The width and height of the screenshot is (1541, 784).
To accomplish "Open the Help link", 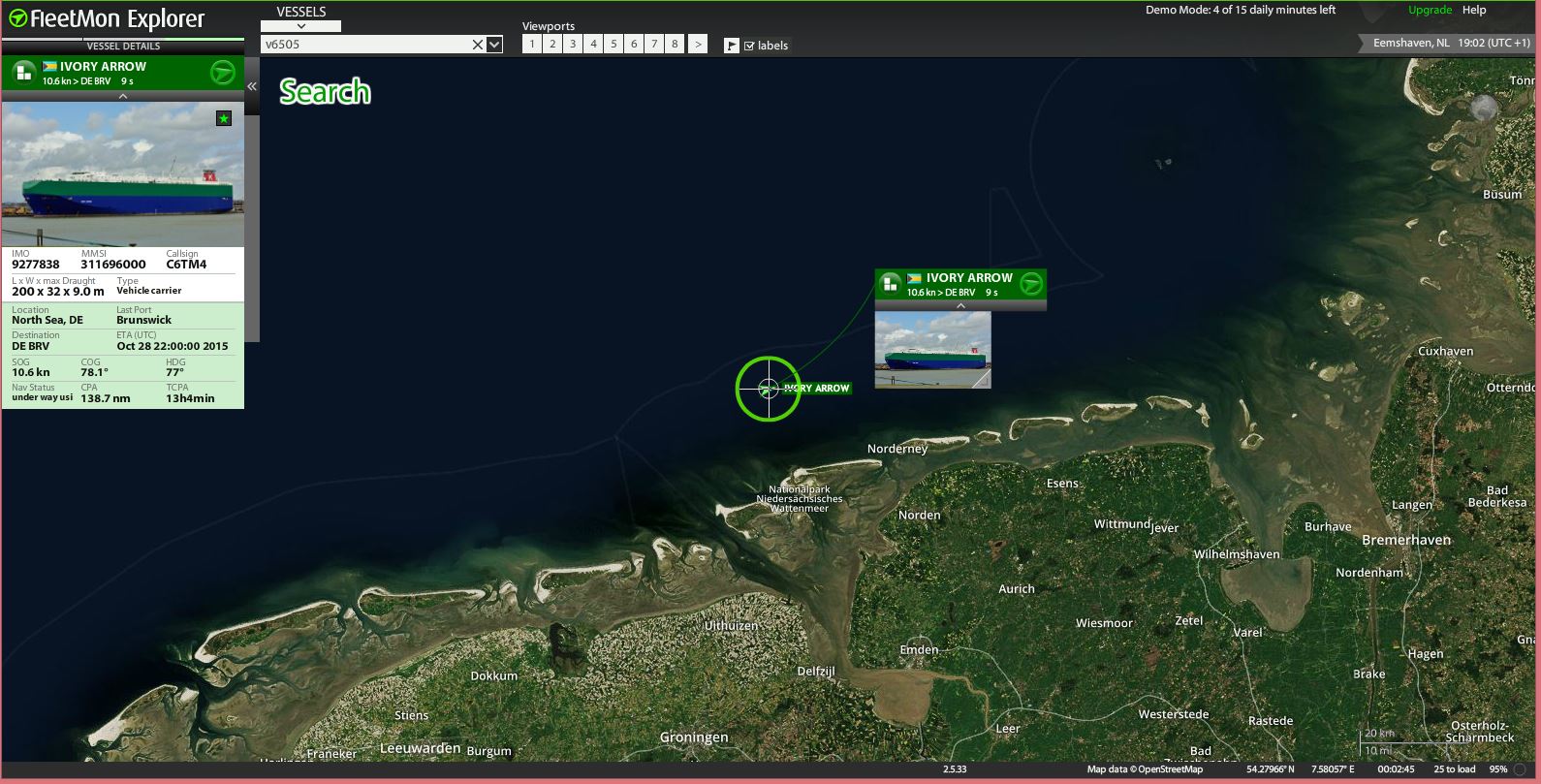I will pyautogui.click(x=1474, y=10).
